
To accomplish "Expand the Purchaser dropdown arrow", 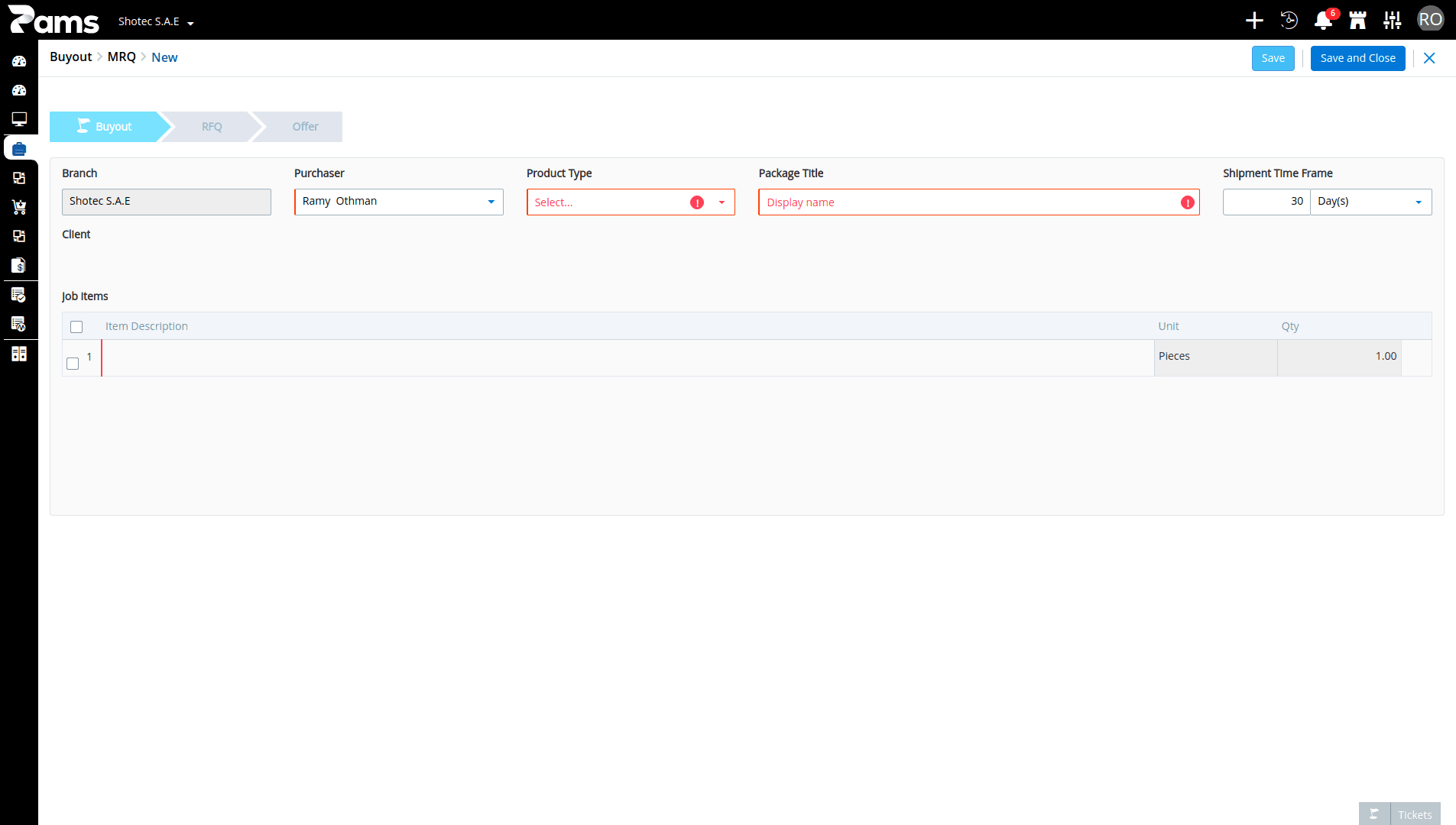I will click(x=491, y=202).
